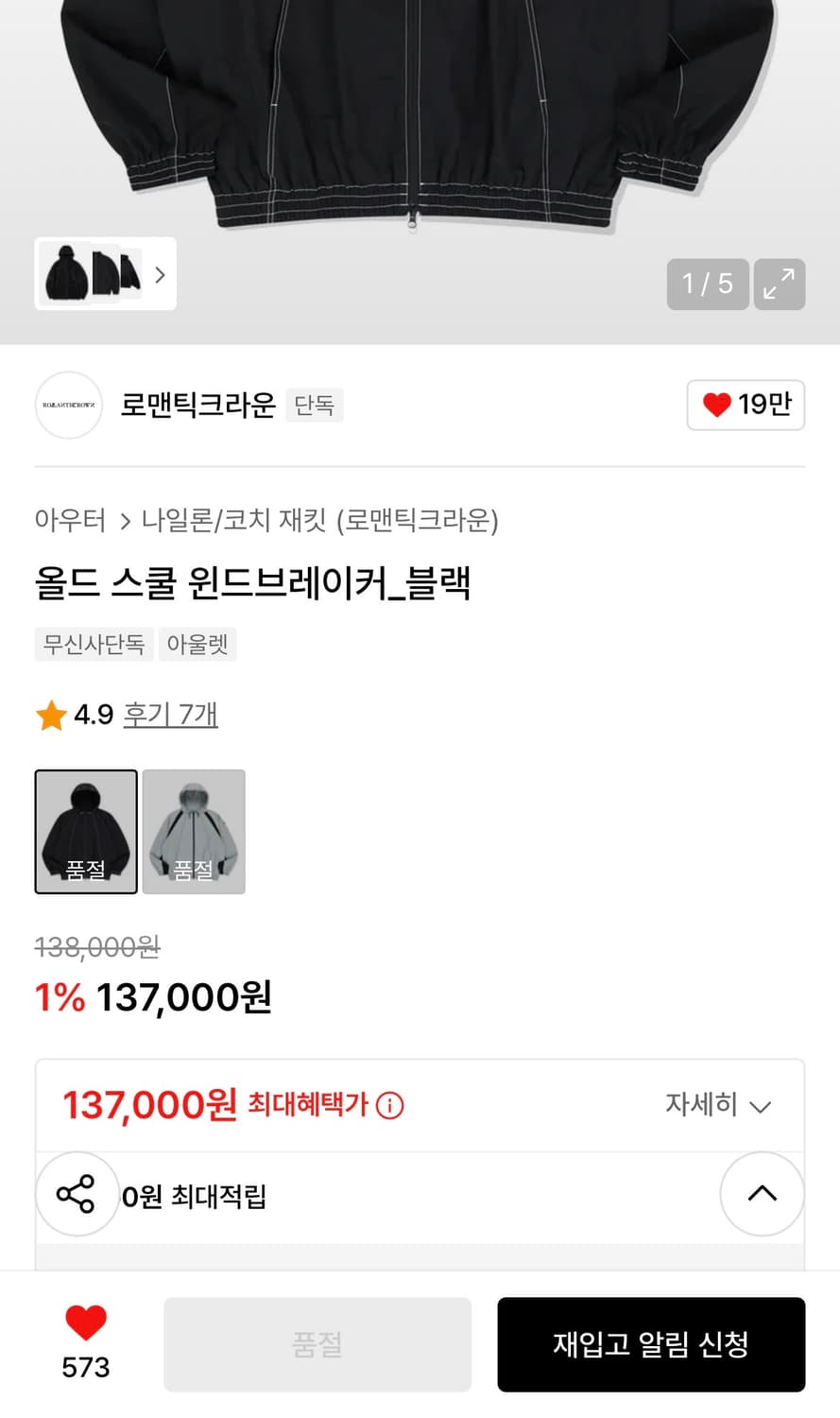Open 나일론/코치 재킷 category breadcrumb
This screenshot has width=840, height=1418.
point(319,520)
